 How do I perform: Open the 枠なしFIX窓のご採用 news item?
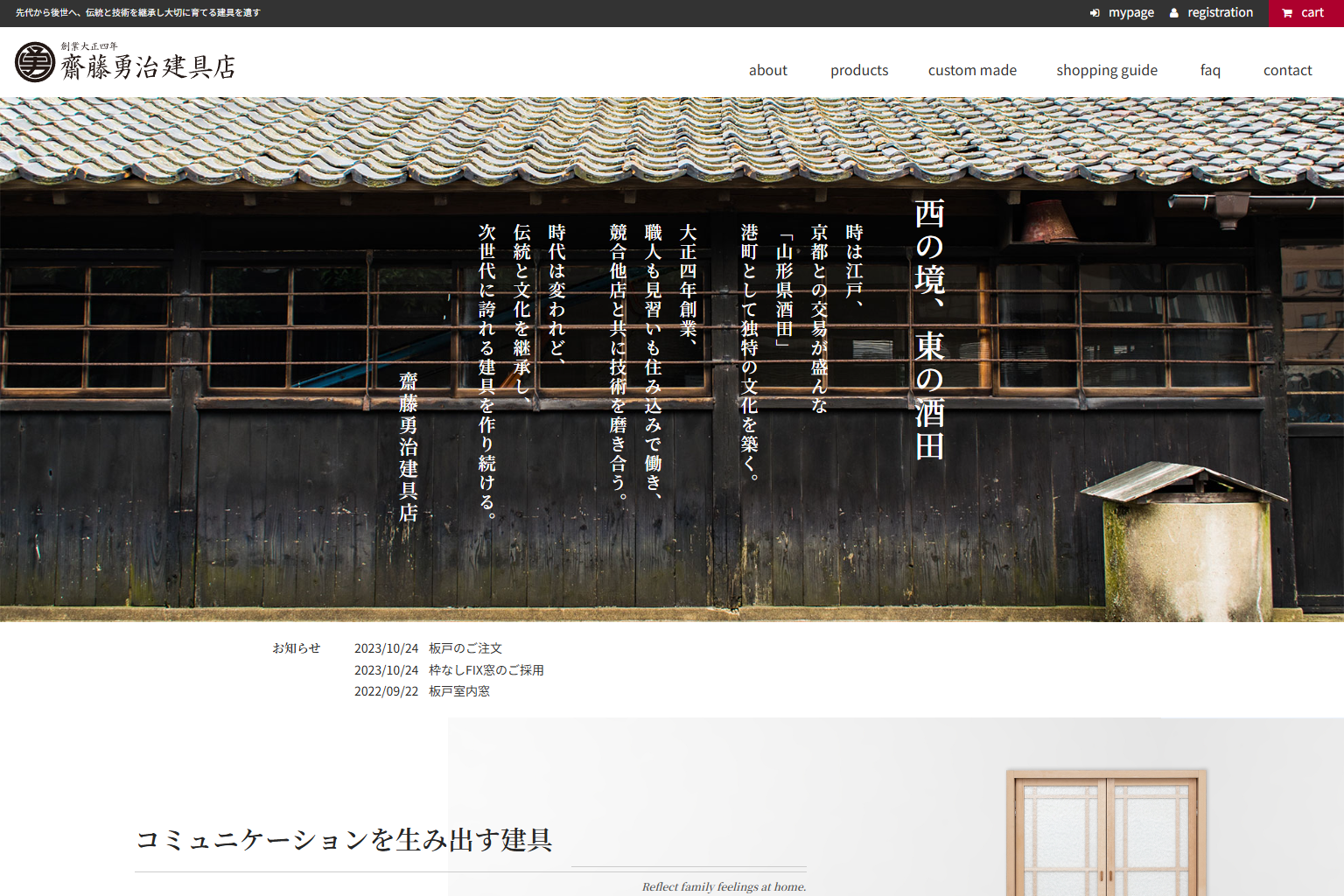[x=486, y=670]
